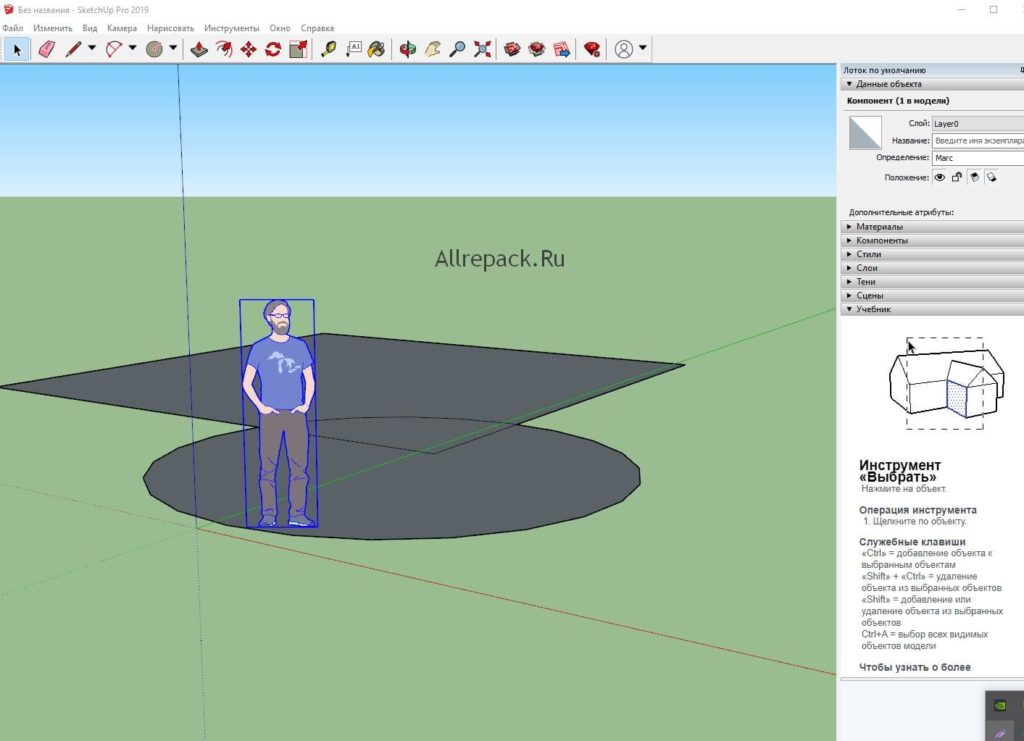Expand the Слои panel
Image resolution: width=1024 pixels, height=741 pixels.
coord(867,268)
